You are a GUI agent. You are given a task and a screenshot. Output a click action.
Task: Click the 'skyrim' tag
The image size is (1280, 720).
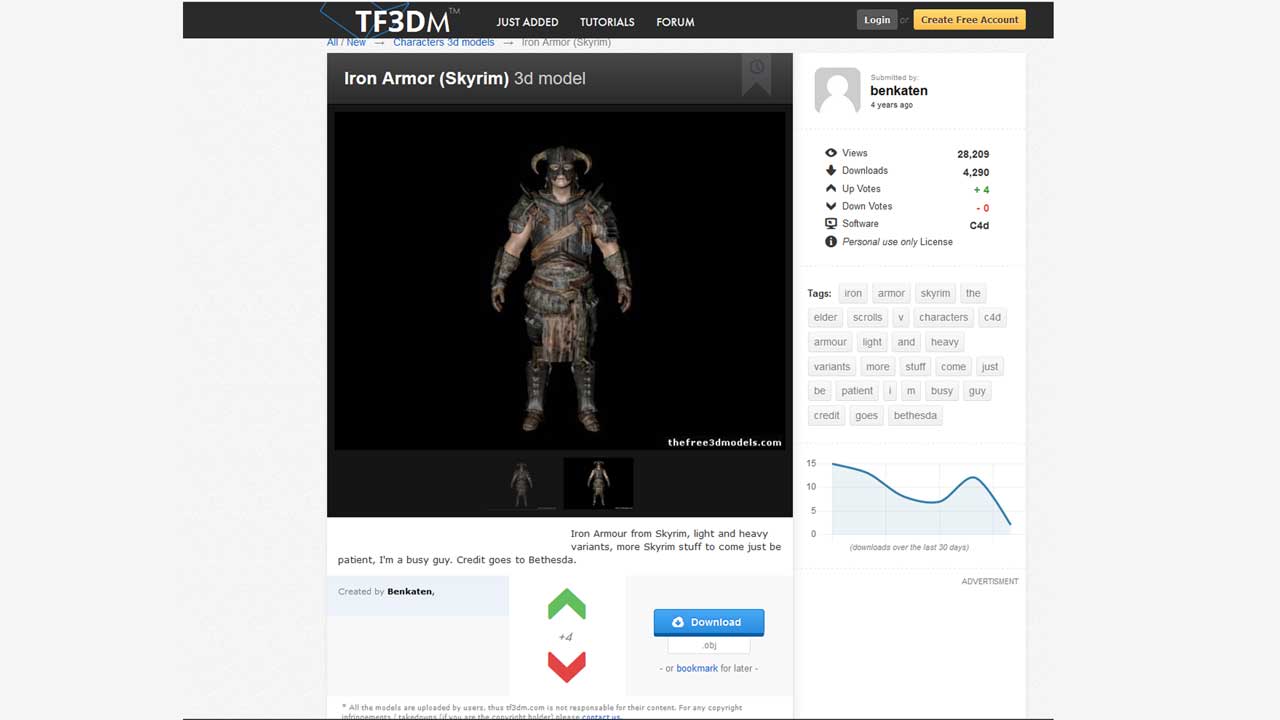pos(935,293)
